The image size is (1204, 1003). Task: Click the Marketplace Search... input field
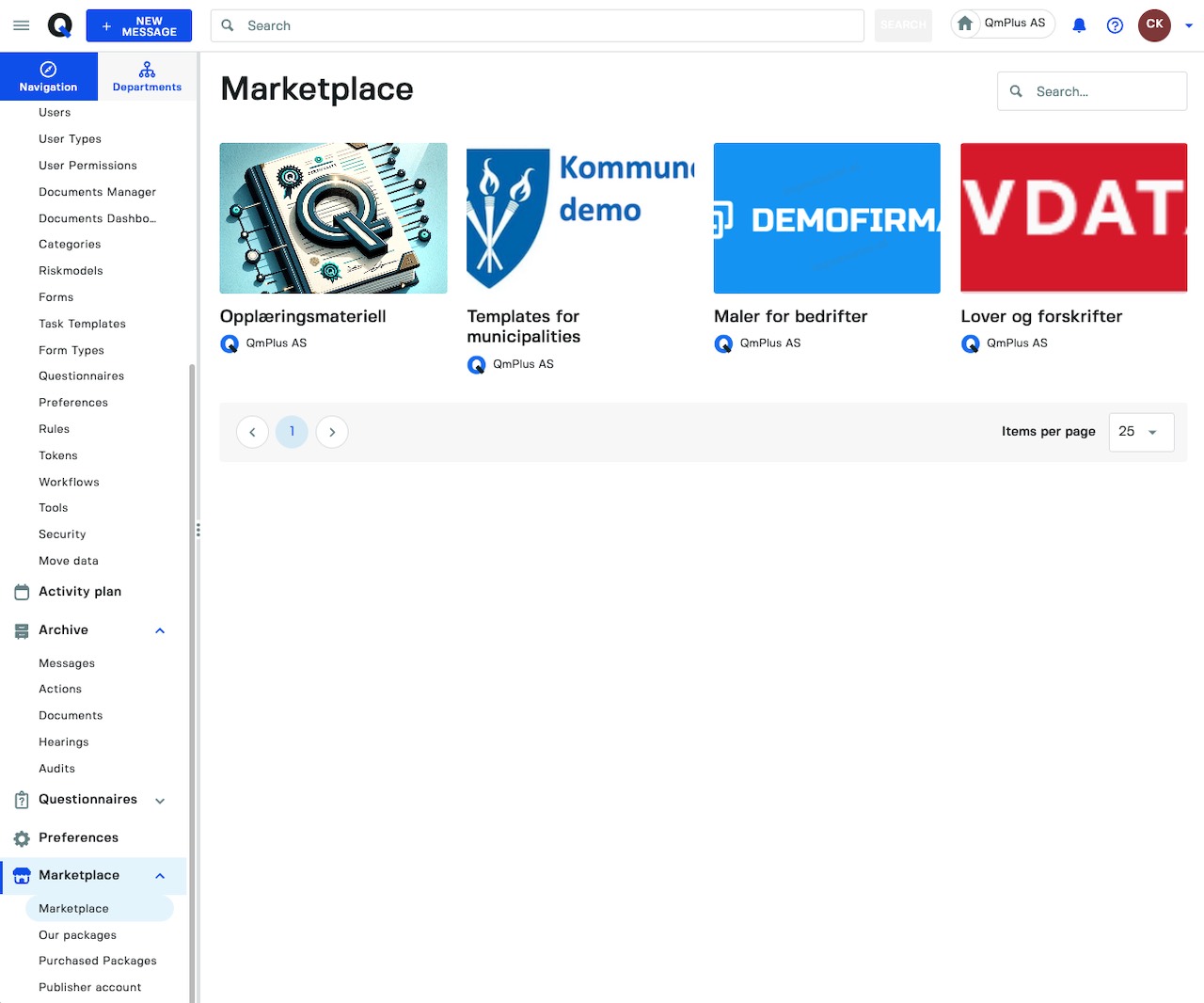(x=1092, y=91)
